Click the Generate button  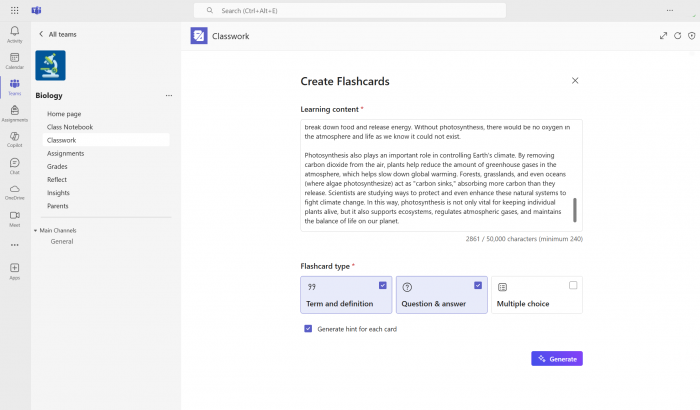[x=556, y=358]
